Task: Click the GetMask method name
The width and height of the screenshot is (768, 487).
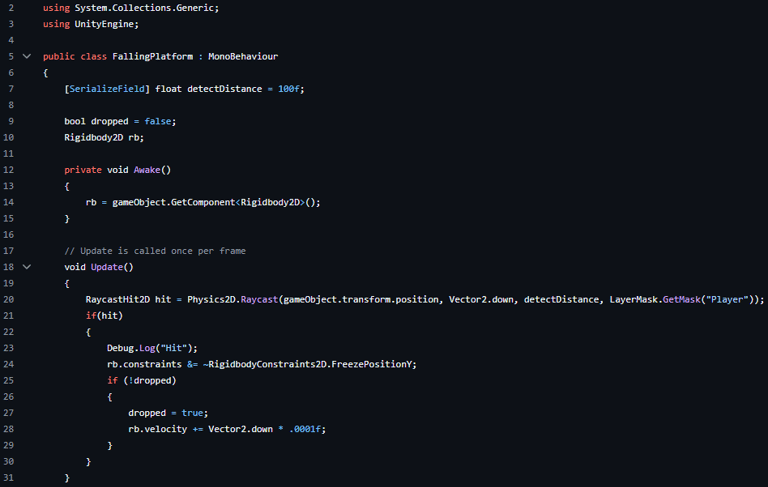Action: pyautogui.click(x=681, y=299)
